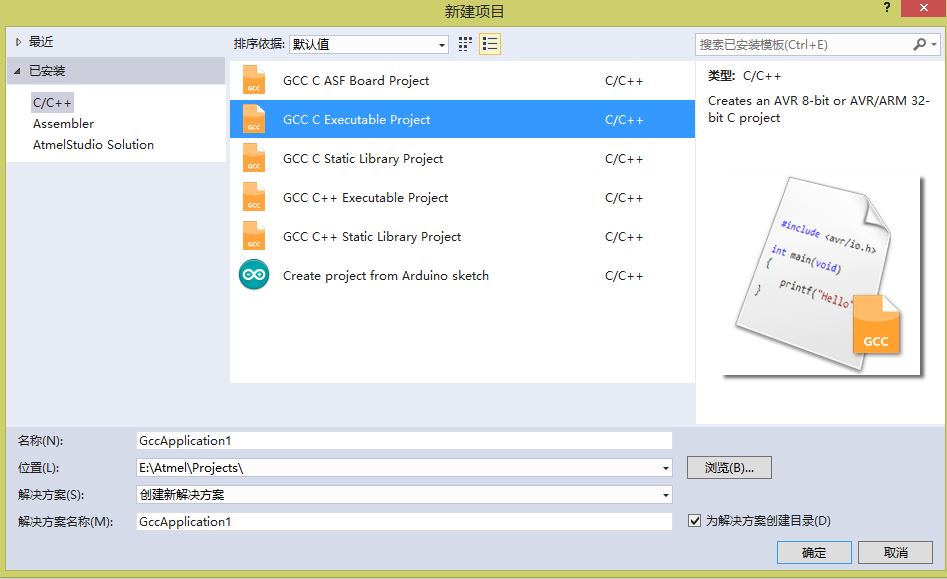Collapse the 已安装 tree node

[x=18, y=71]
